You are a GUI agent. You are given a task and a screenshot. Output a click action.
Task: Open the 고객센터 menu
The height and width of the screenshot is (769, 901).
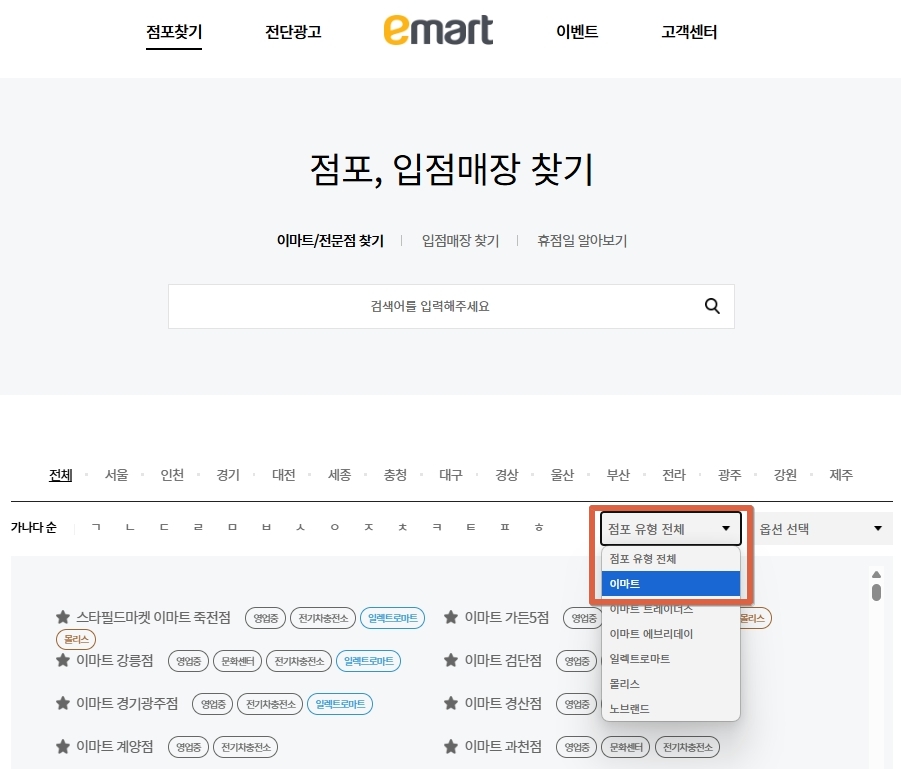click(x=689, y=32)
